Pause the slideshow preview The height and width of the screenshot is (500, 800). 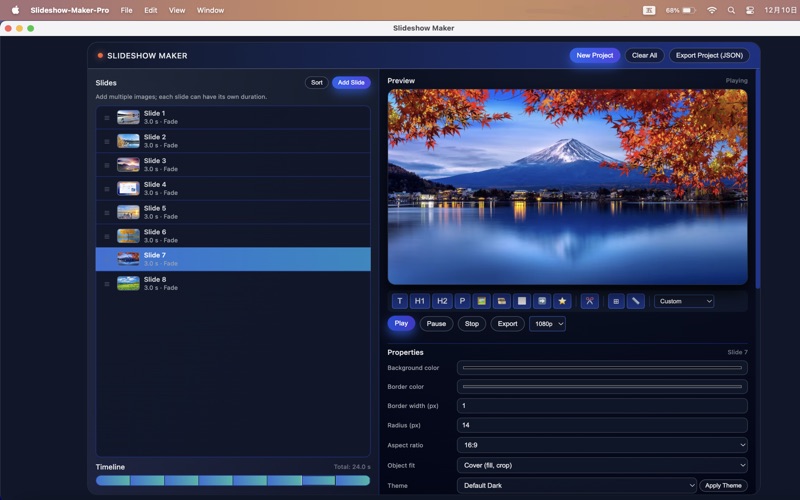(x=436, y=324)
